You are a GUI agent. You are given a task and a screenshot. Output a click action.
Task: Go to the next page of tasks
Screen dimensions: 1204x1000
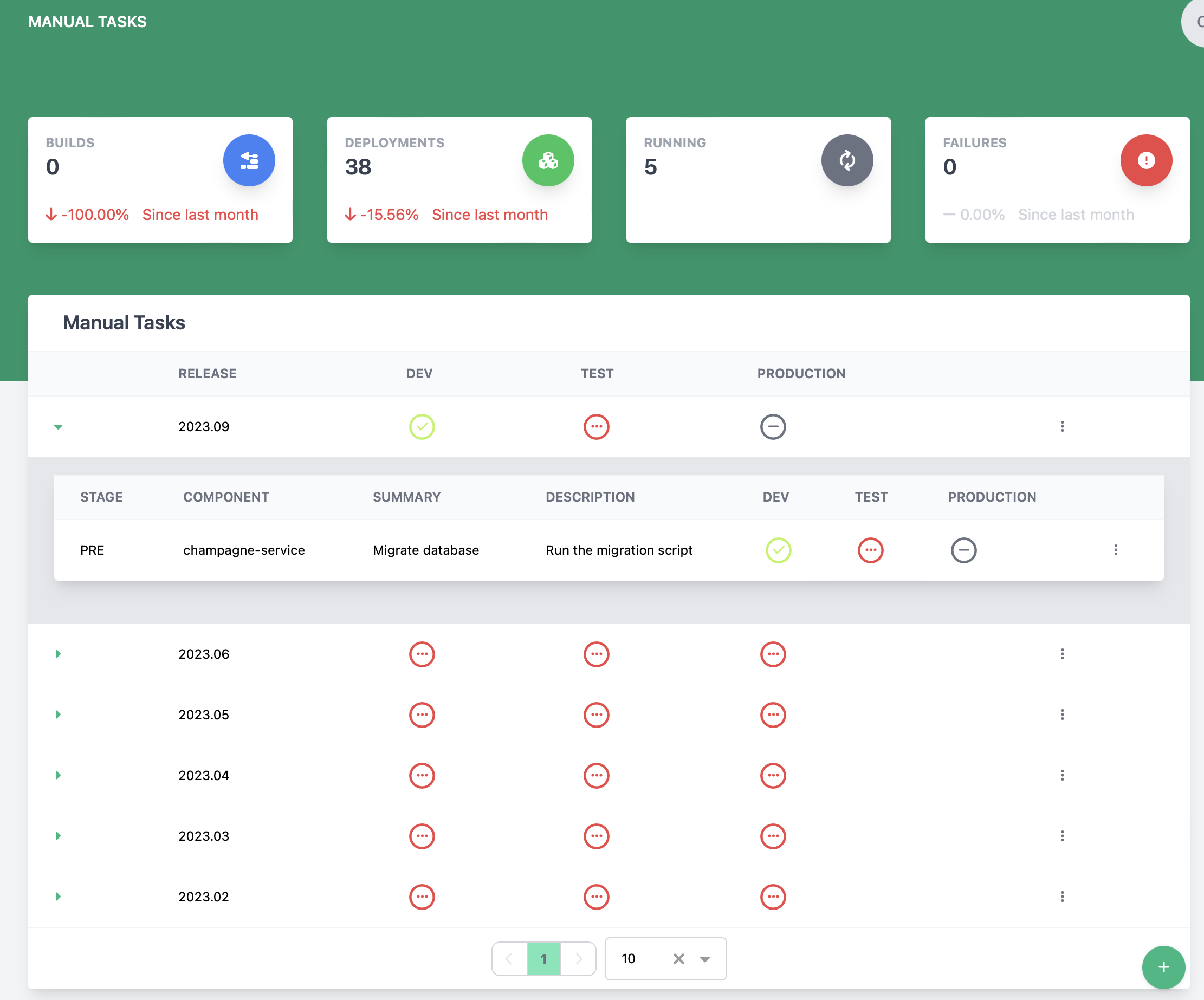click(x=579, y=959)
